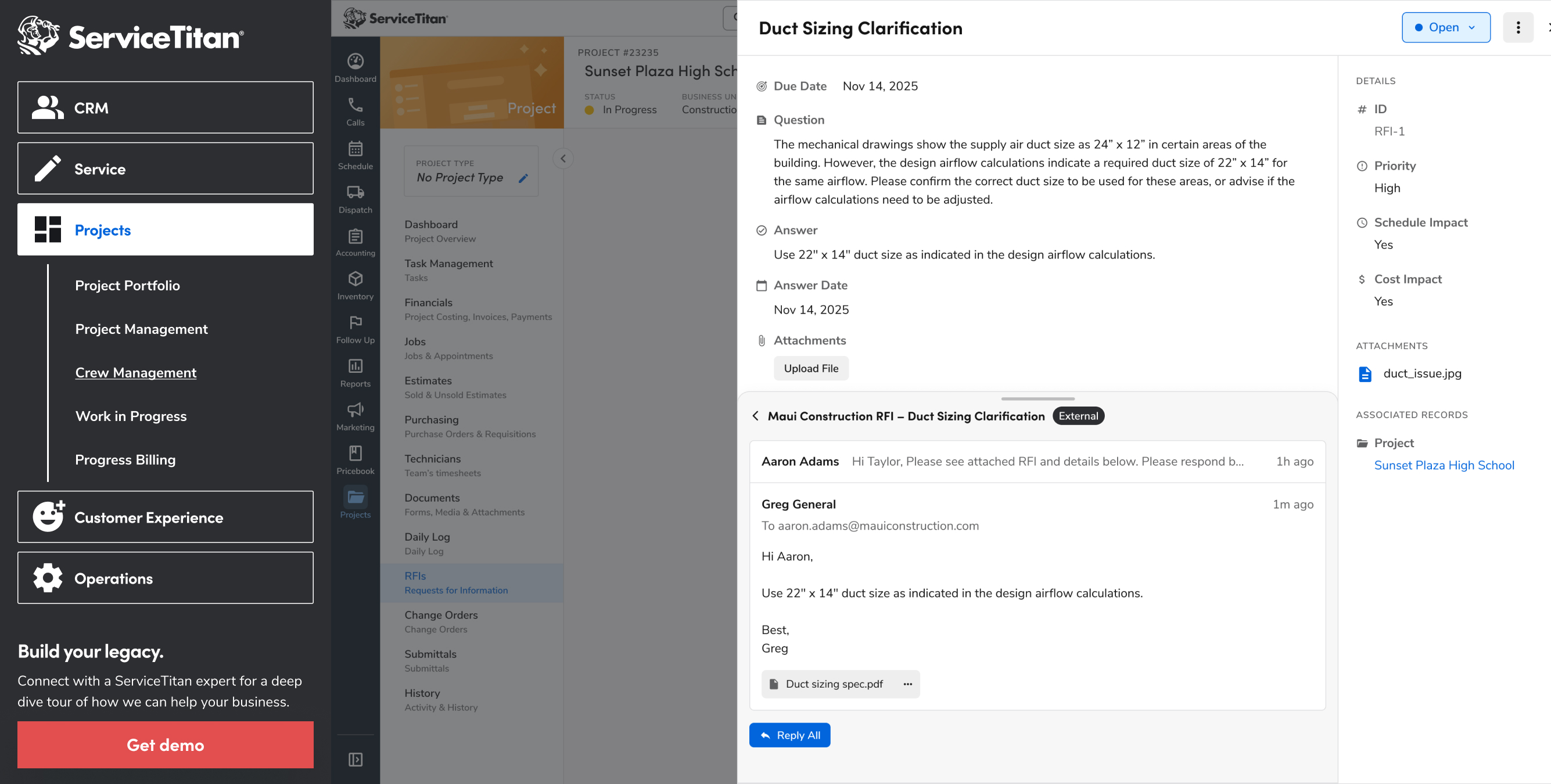
Task: Toggle the sidebar collapse icon at bottom
Action: click(x=356, y=759)
